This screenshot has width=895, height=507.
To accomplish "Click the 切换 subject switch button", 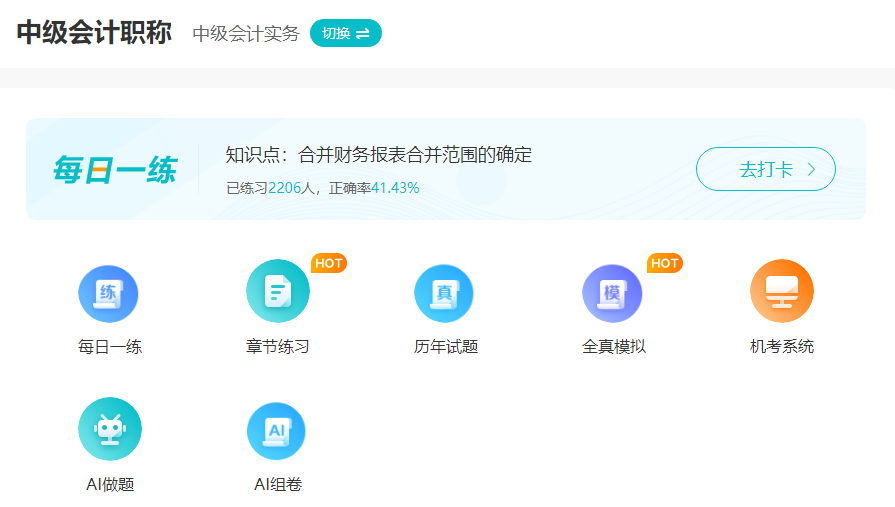I will tap(346, 33).
